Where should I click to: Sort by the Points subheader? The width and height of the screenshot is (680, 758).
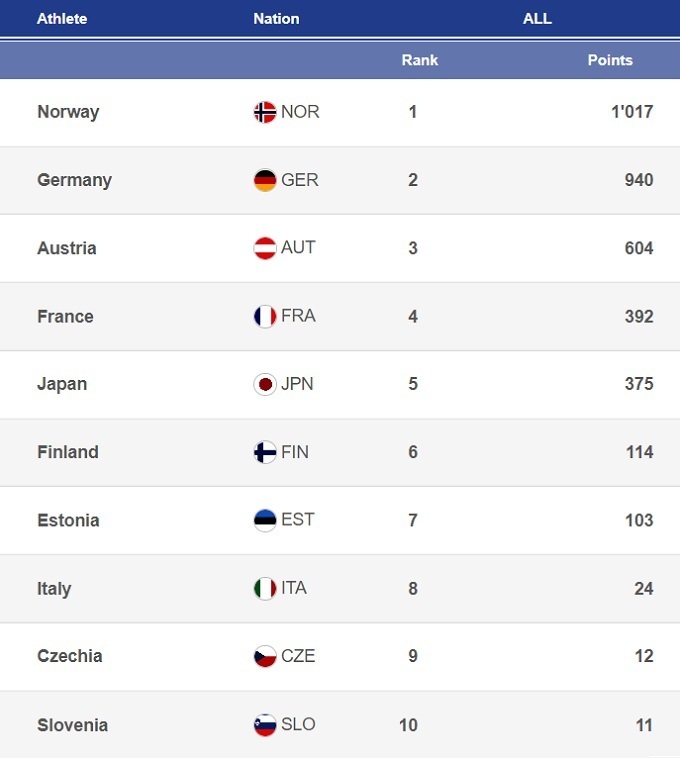coord(610,60)
